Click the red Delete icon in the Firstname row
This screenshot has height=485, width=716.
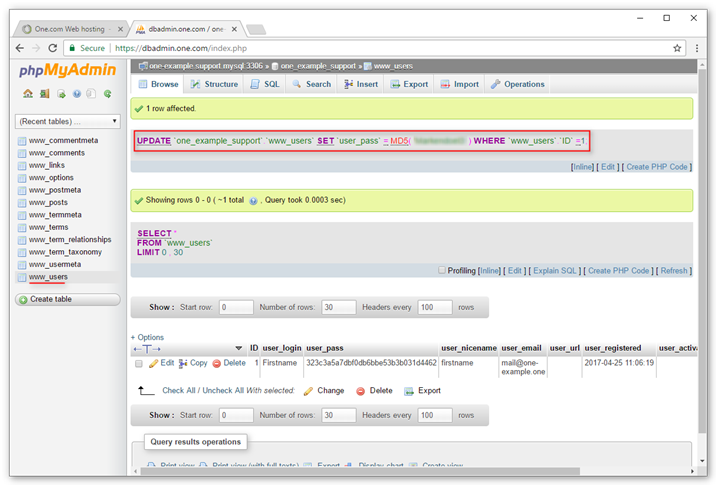click(216, 363)
